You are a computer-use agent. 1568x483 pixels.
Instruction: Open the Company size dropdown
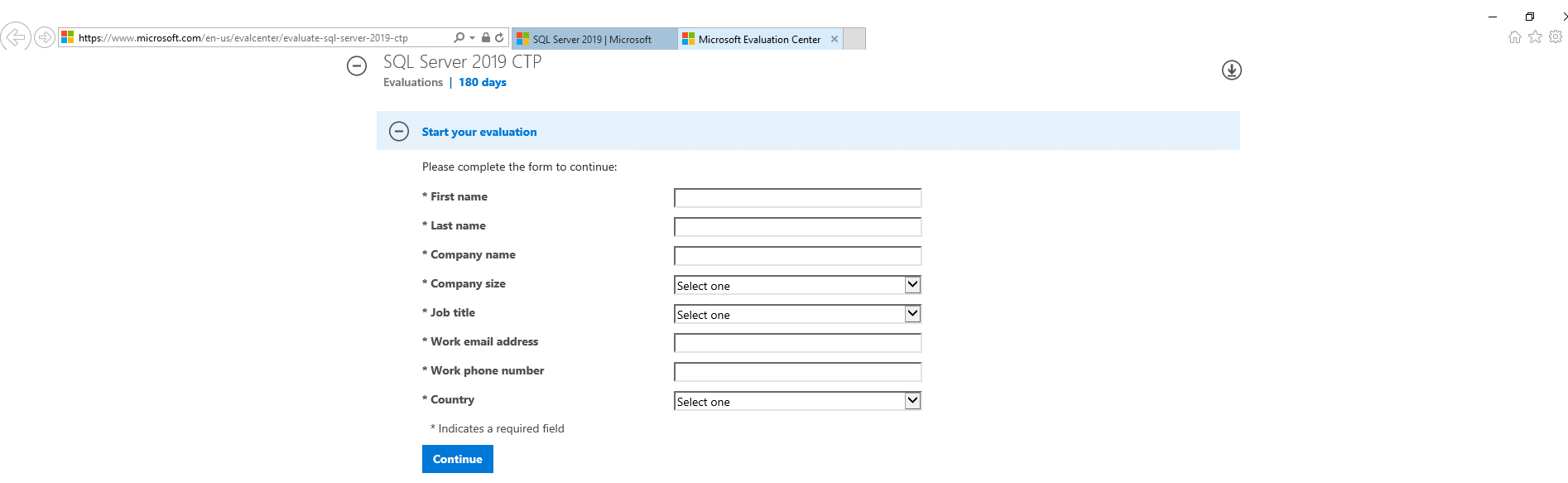click(x=798, y=285)
